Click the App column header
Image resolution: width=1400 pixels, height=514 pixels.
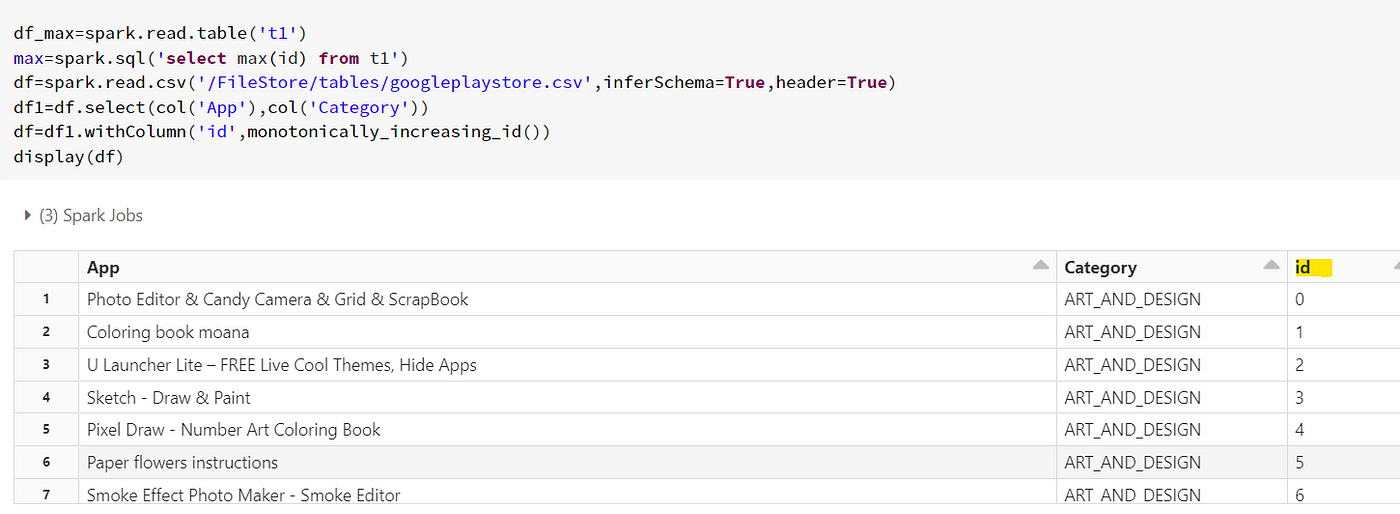click(x=568, y=267)
